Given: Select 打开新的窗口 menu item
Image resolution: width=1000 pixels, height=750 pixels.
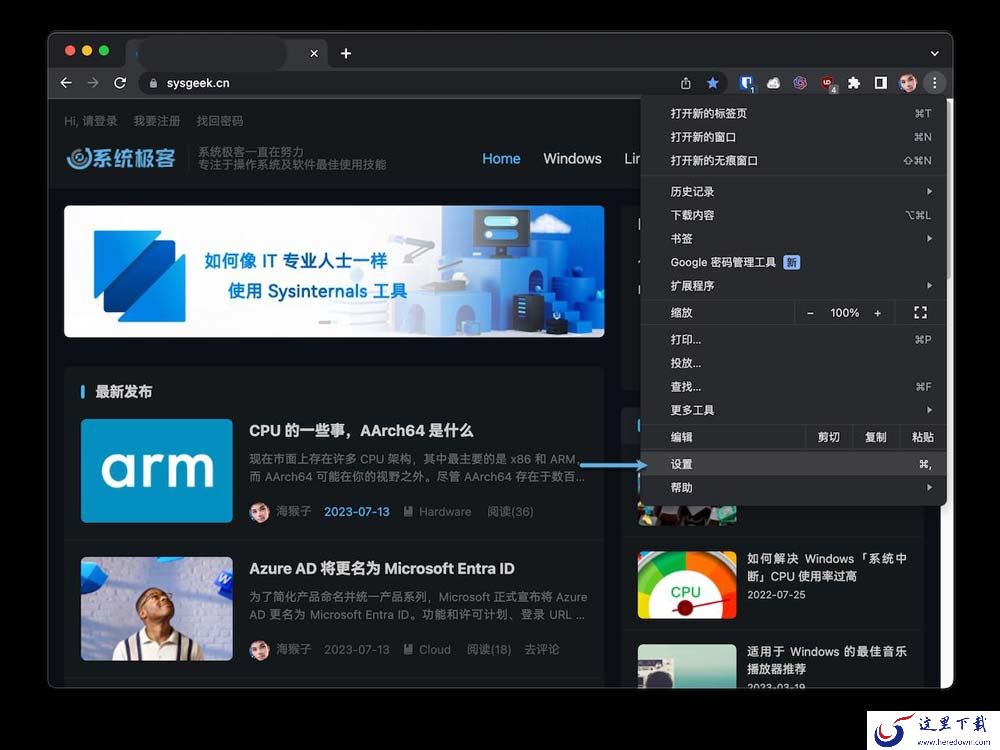Looking at the screenshot, I should pyautogui.click(x=793, y=137).
